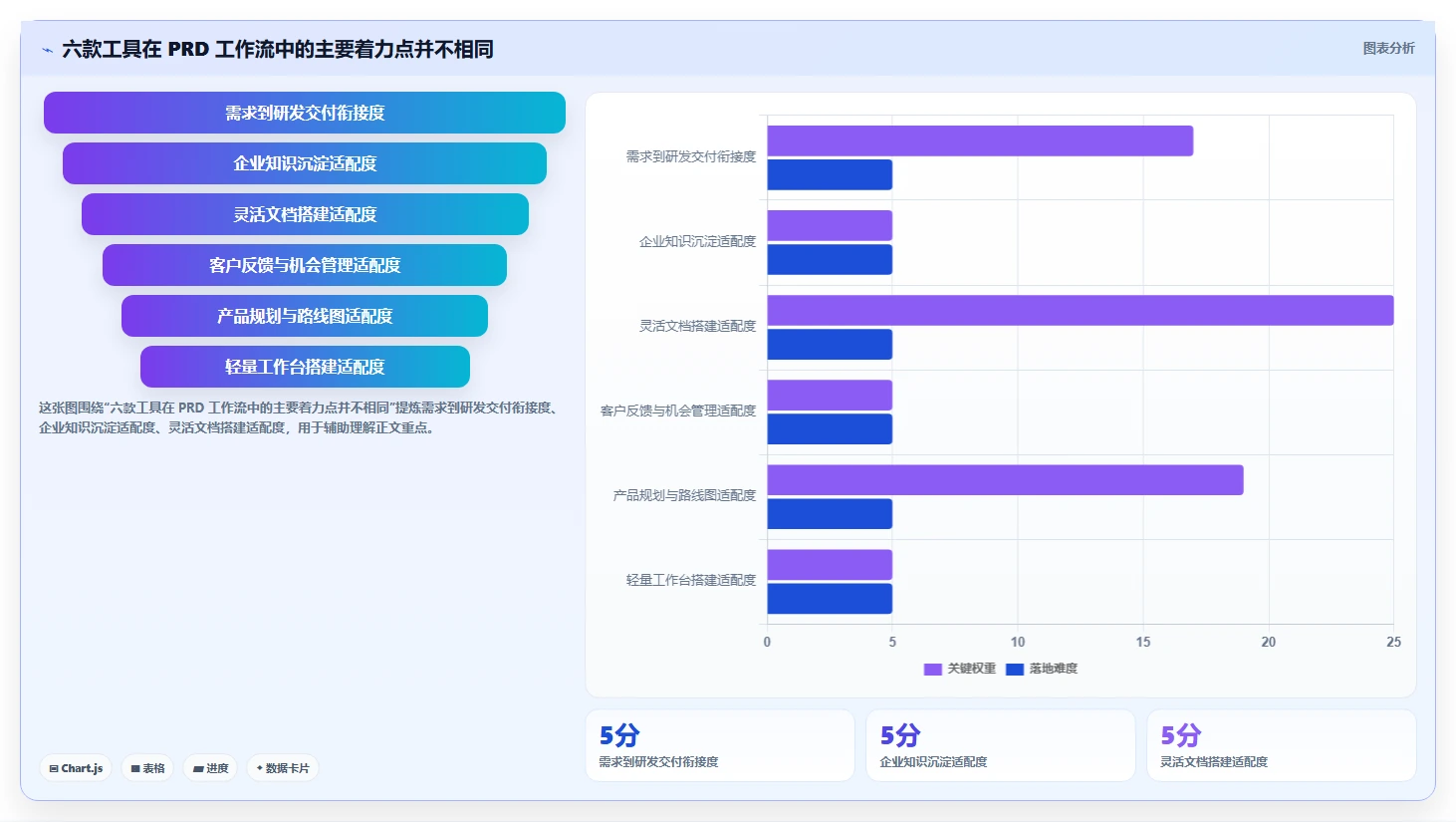Select the 产品规划与路线图适配度 funnel bar

pyautogui.click(x=305, y=316)
